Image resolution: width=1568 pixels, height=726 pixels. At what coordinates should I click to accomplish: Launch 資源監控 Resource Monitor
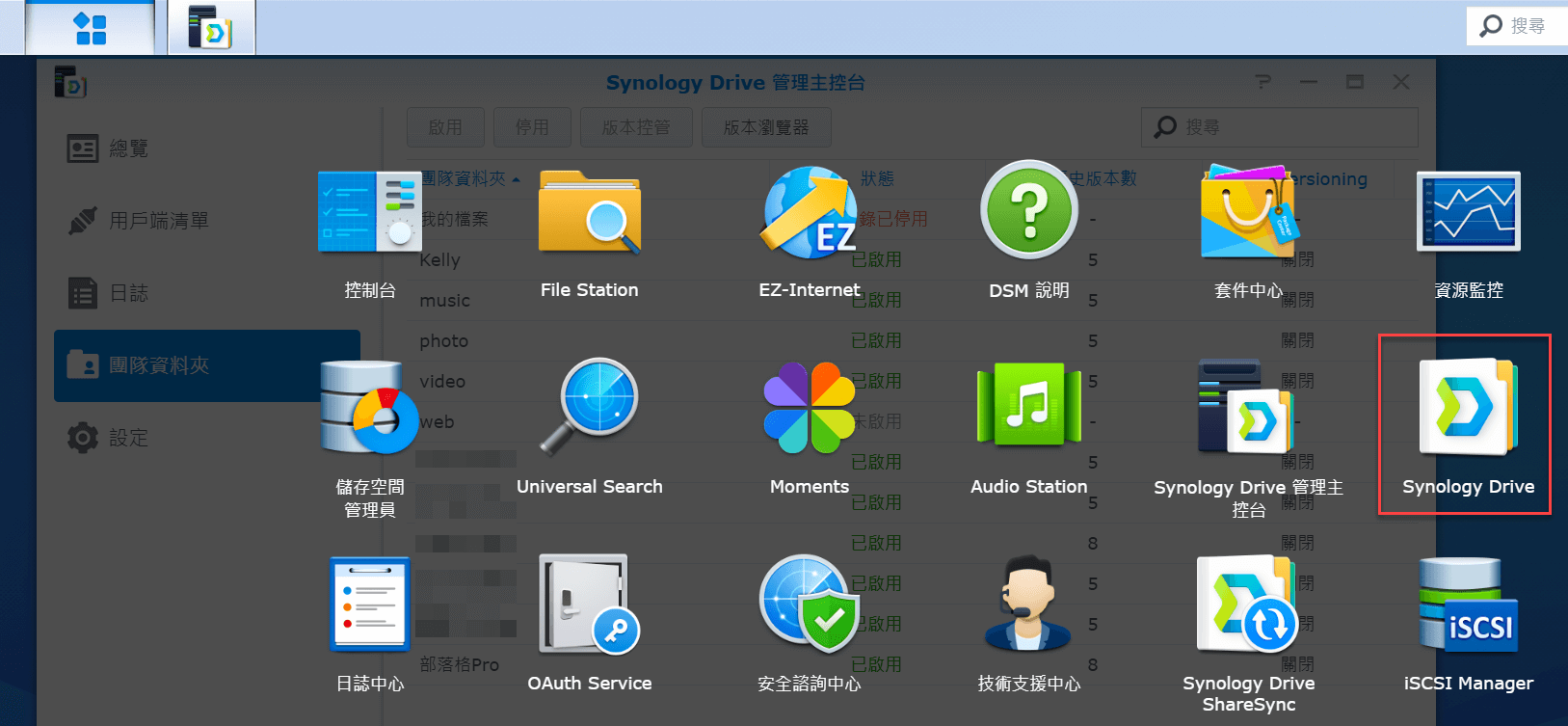tap(1469, 233)
